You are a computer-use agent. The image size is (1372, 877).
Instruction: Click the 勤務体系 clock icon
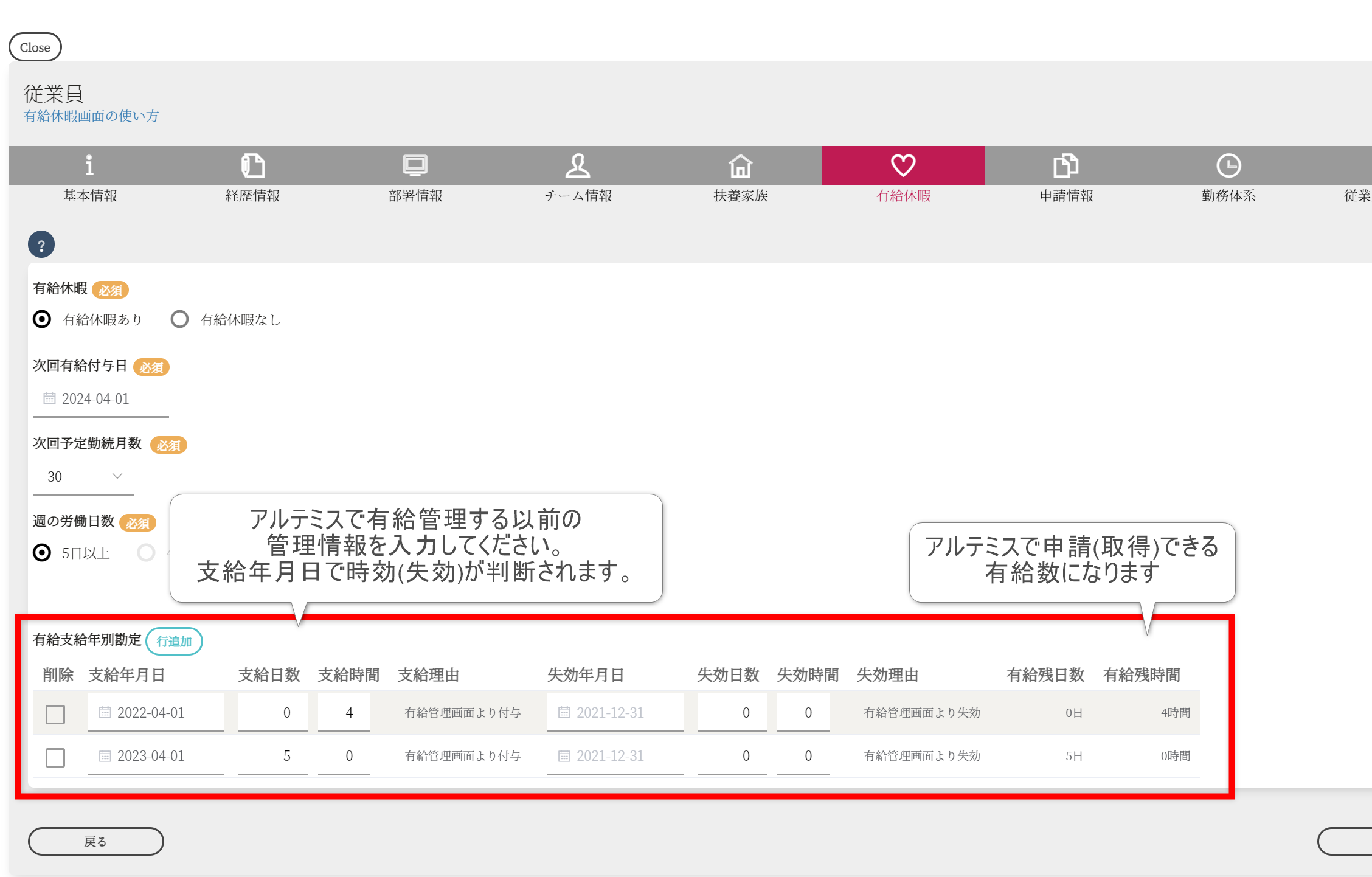(x=1228, y=165)
